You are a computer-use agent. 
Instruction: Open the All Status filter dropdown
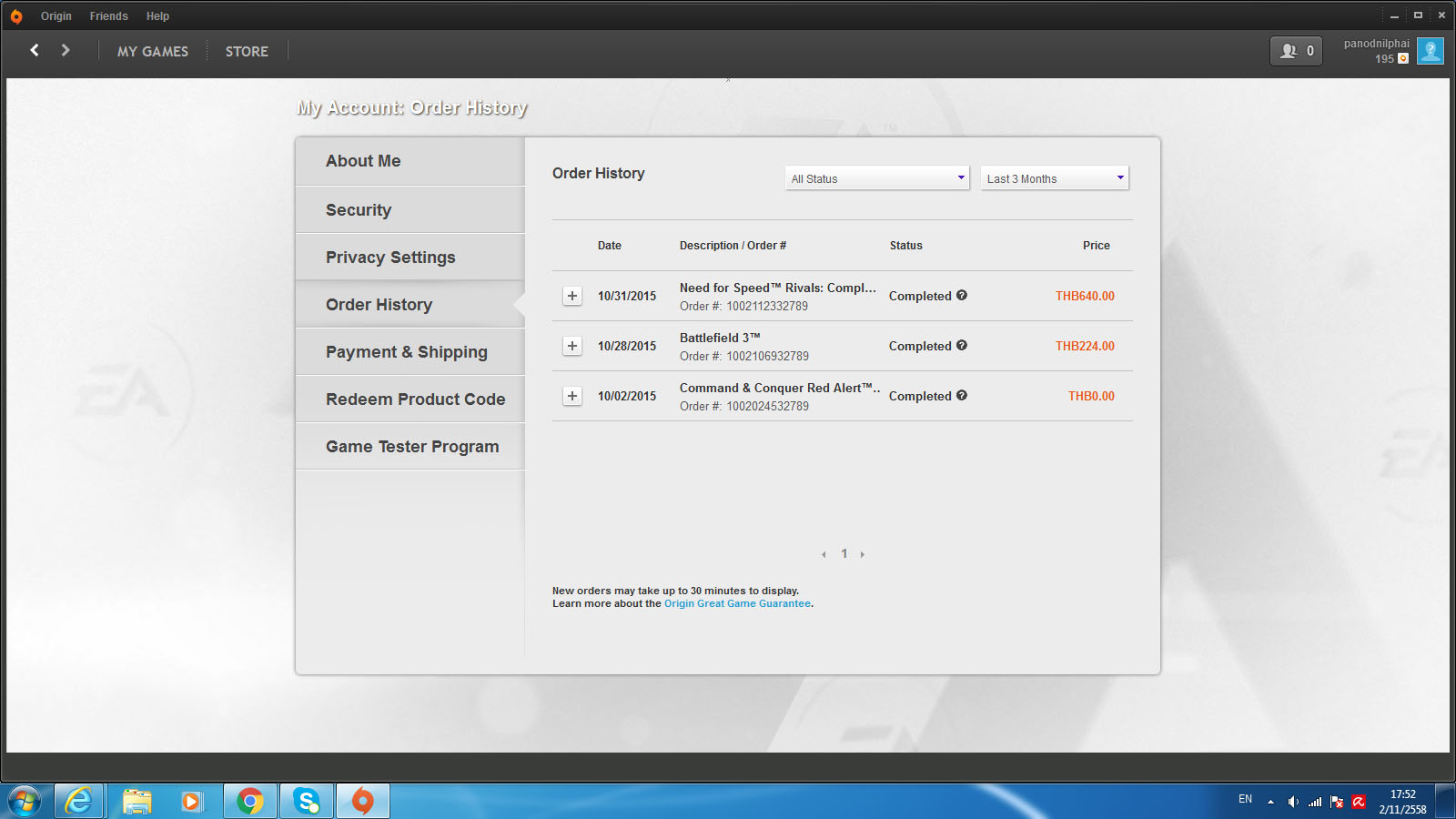[x=877, y=178]
